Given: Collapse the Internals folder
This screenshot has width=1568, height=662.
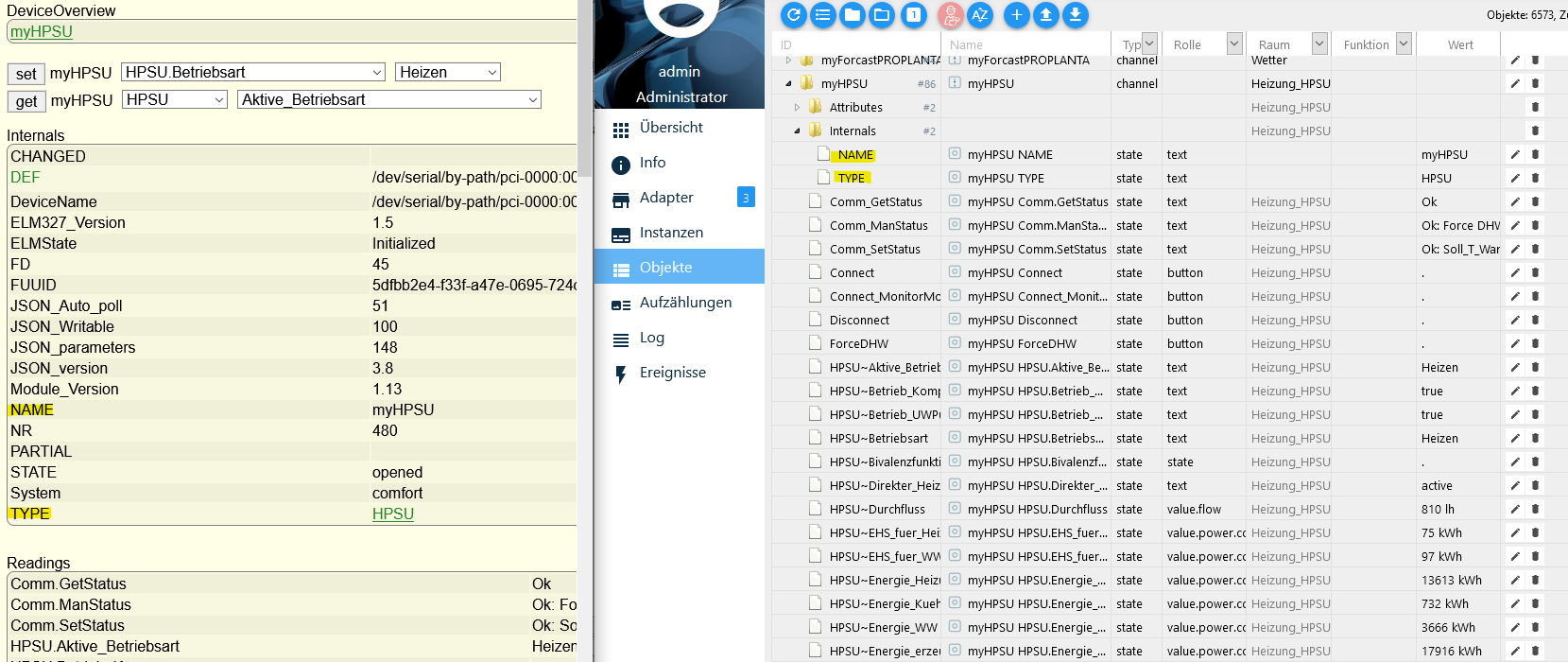Looking at the screenshot, I should click(797, 131).
